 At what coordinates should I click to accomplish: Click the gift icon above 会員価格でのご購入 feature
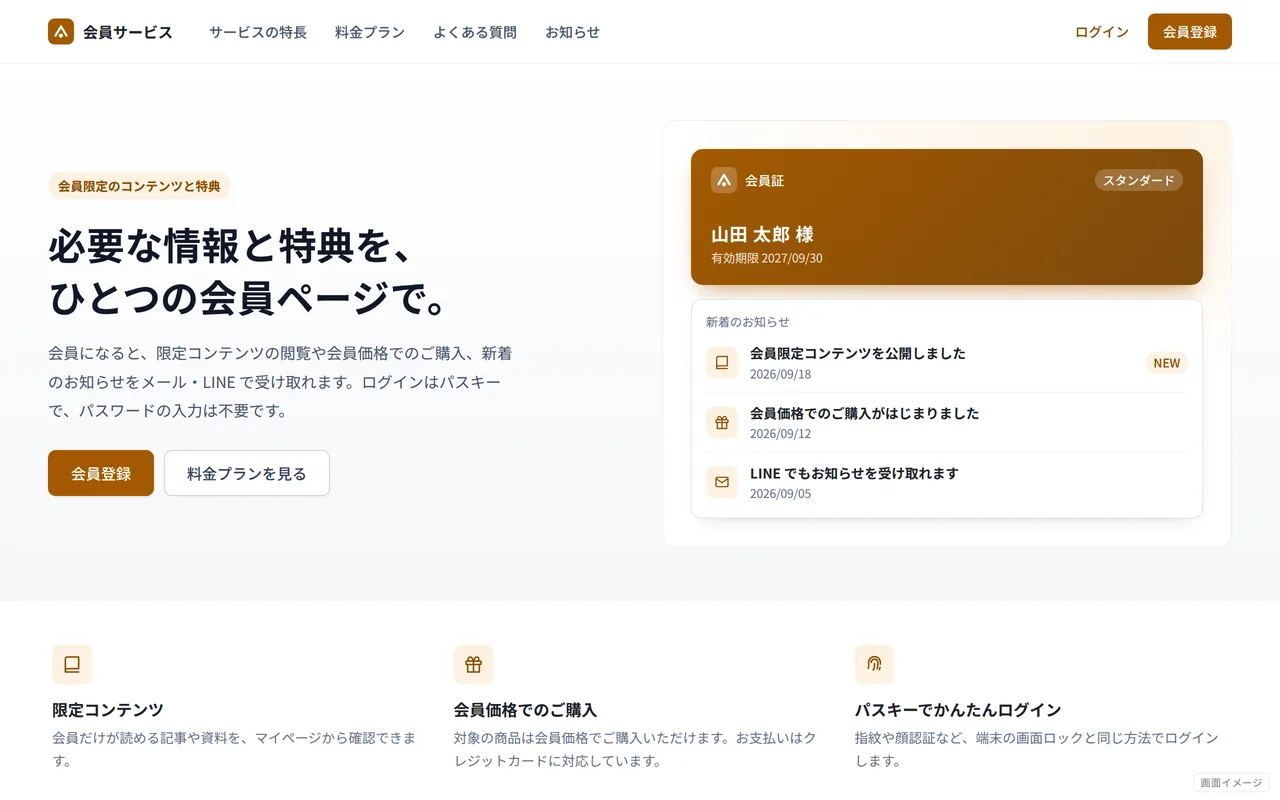pyautogui.click(x=473, y=664)
